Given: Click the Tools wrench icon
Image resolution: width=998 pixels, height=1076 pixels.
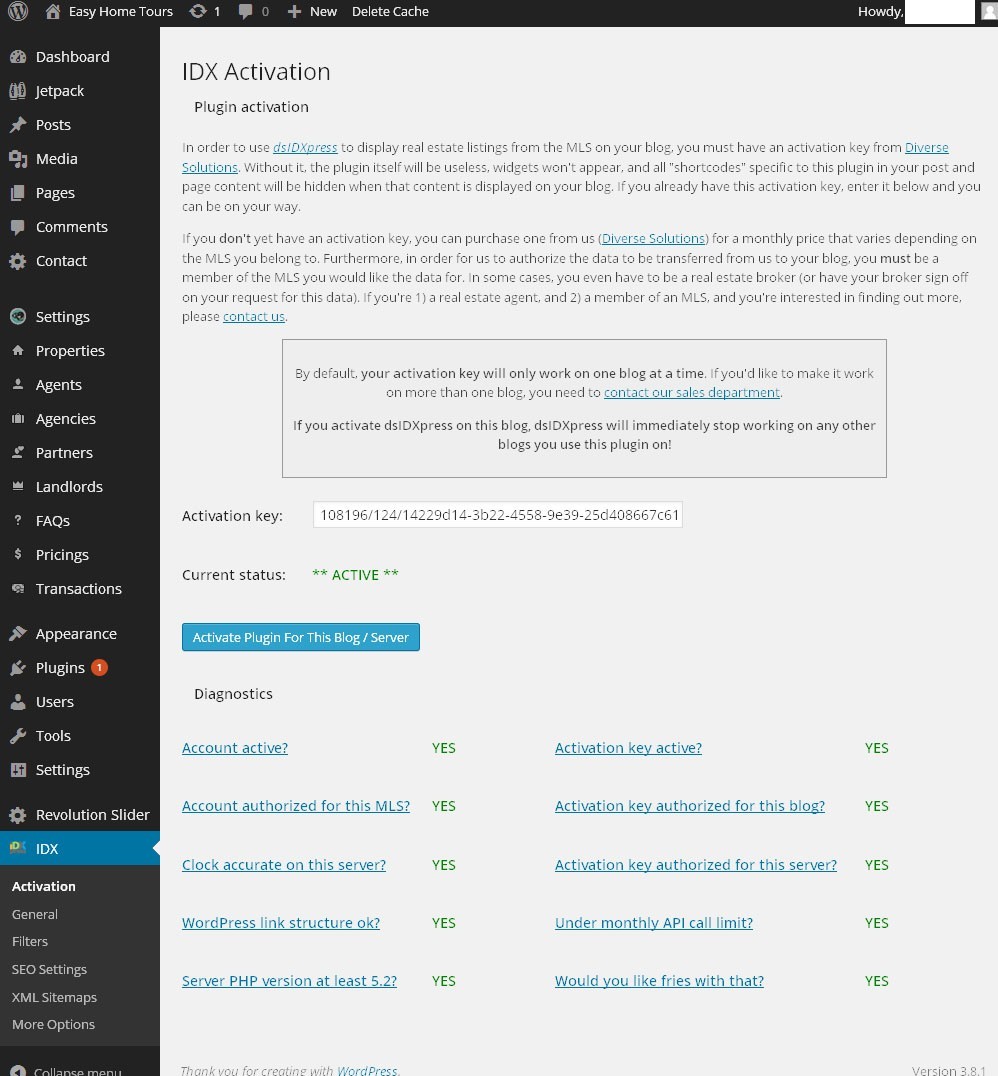Looking at the screenshot, I should 18,736.
